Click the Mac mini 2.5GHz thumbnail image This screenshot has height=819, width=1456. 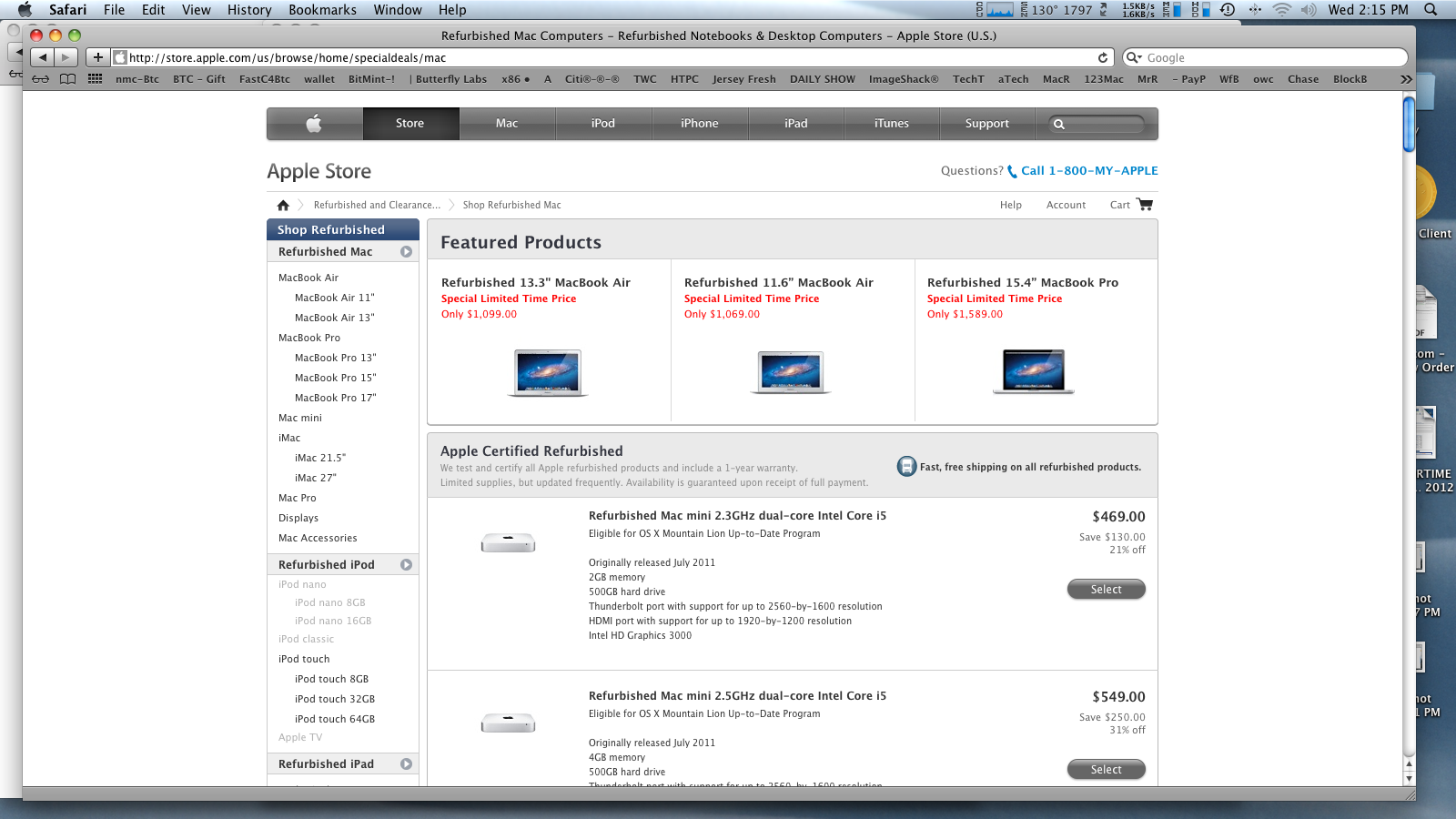tap(508, 723)
